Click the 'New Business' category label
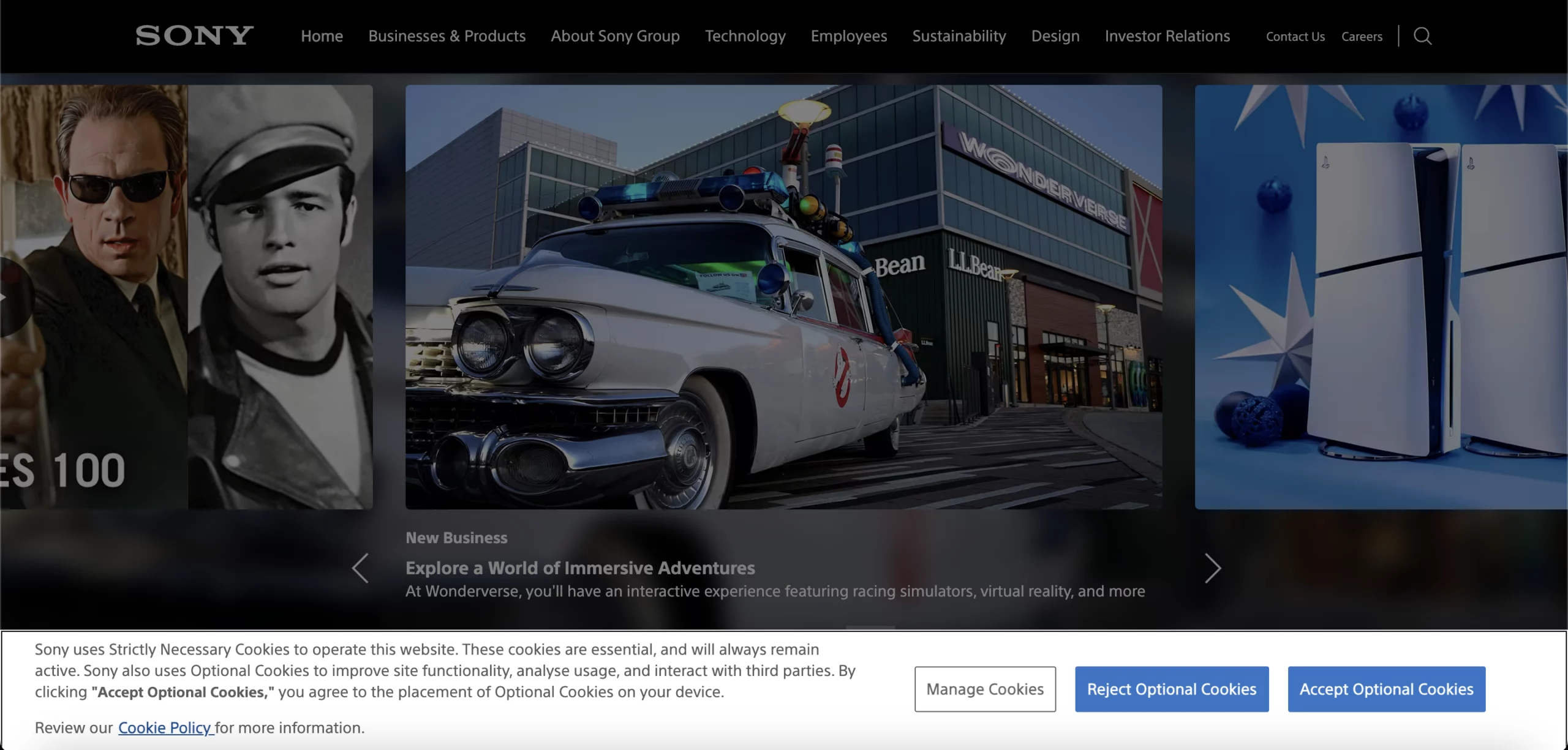The height and width of the screenshot is (750, 1568). click(456, 538)
